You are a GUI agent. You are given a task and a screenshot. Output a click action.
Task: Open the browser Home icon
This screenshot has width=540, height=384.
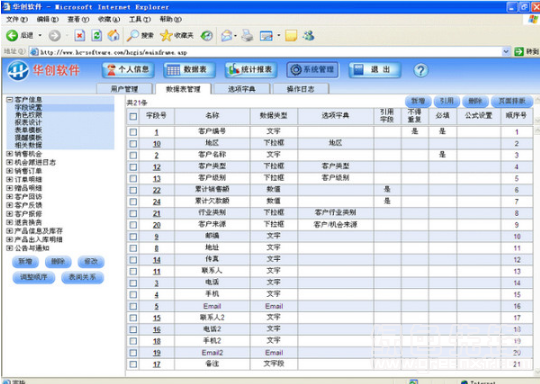114,35
